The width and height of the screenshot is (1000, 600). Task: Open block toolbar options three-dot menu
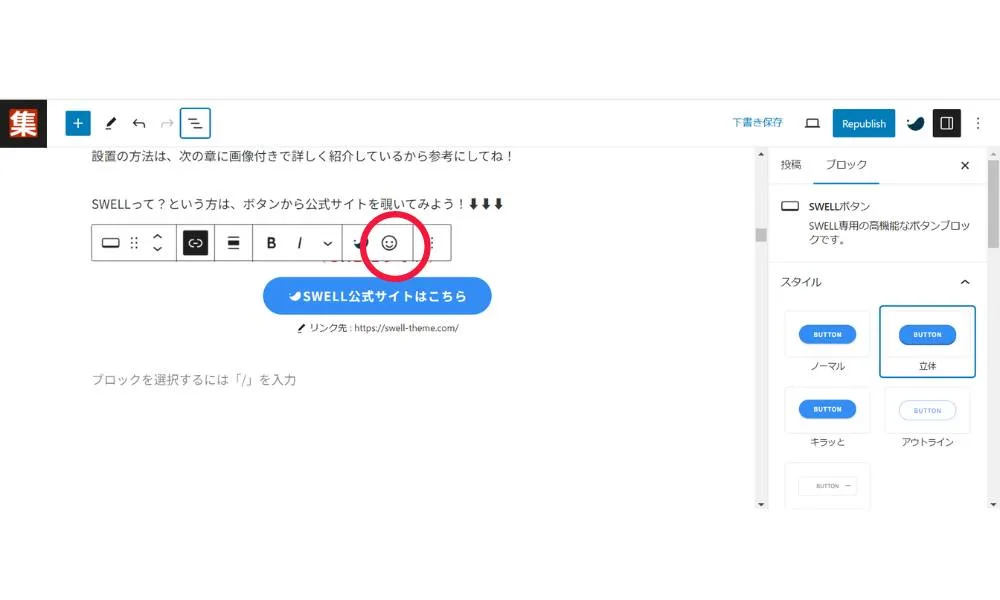[432, 243]
